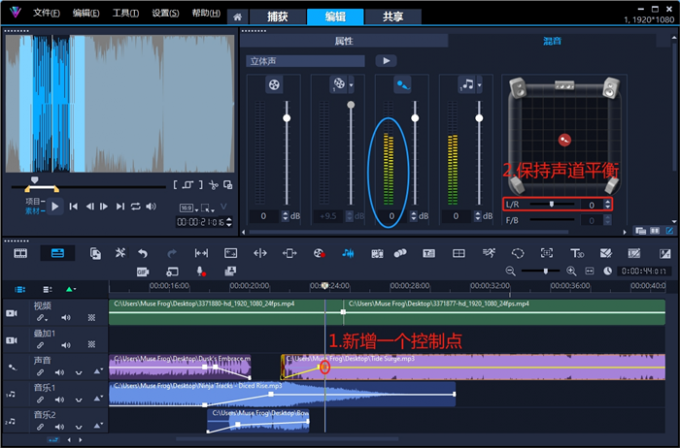680x448 pixels.
Task: Expand the music track dropdown arrow in mixer
Action: [x=482, y=86]
